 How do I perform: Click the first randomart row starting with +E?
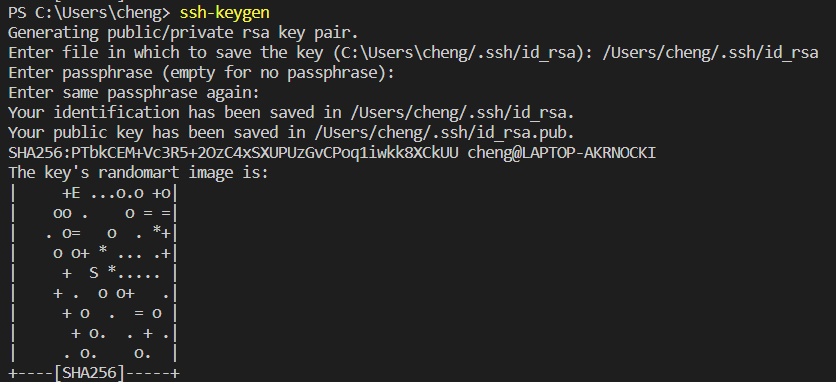94,193
